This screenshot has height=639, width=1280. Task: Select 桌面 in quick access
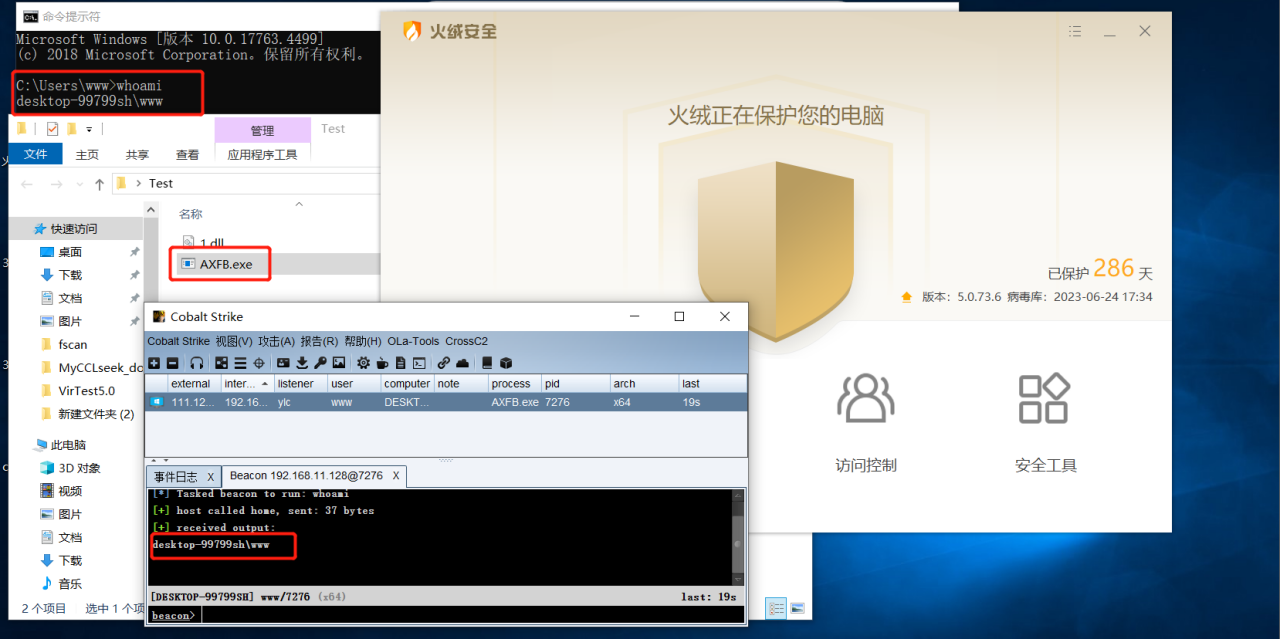[69, 252]
